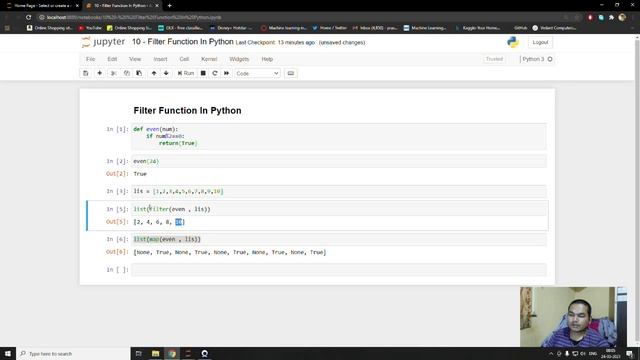Click the Trusted notebook indicator

tap(494, 59)
